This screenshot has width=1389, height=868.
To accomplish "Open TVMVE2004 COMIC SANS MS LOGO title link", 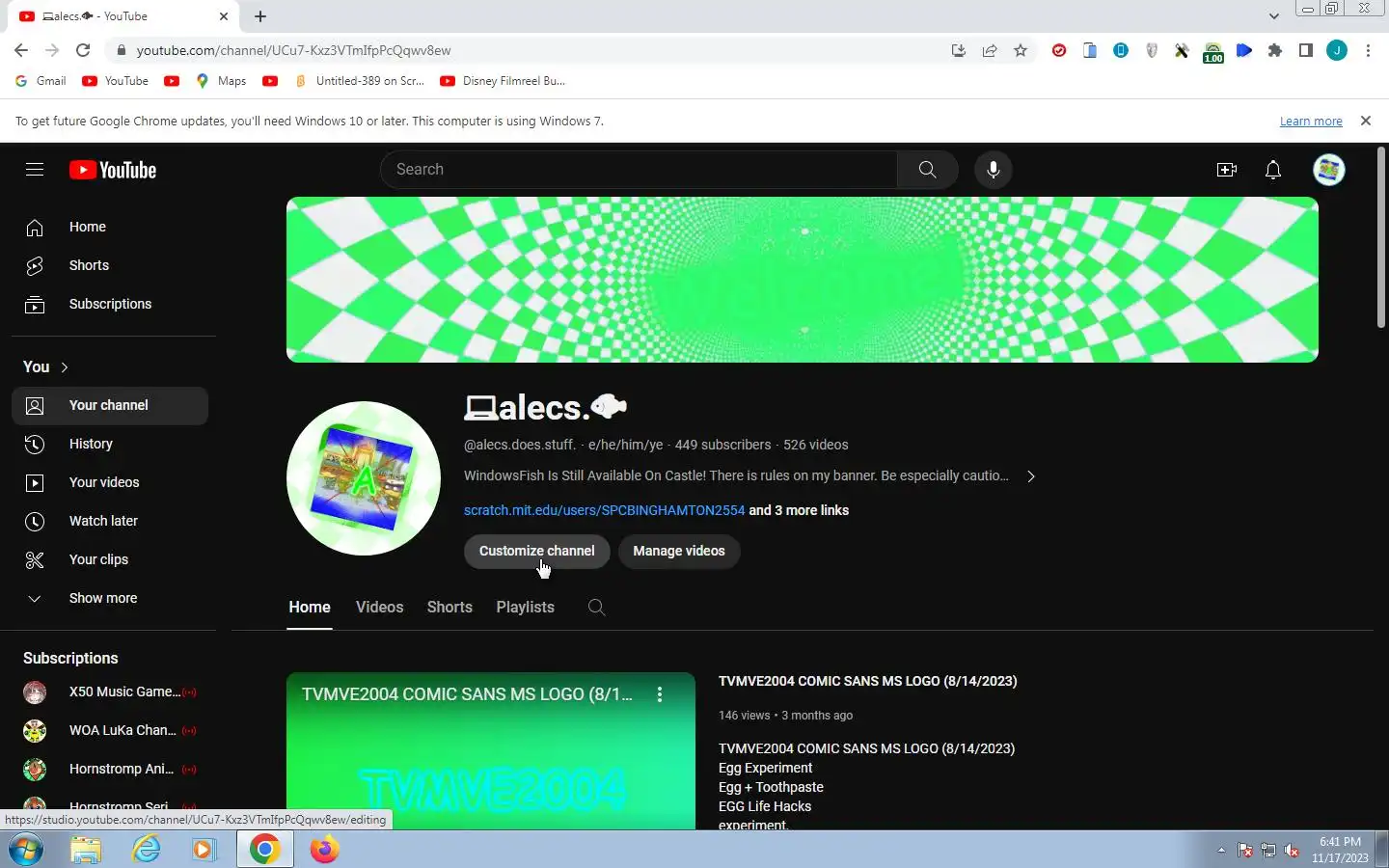I will coord(868,681).
